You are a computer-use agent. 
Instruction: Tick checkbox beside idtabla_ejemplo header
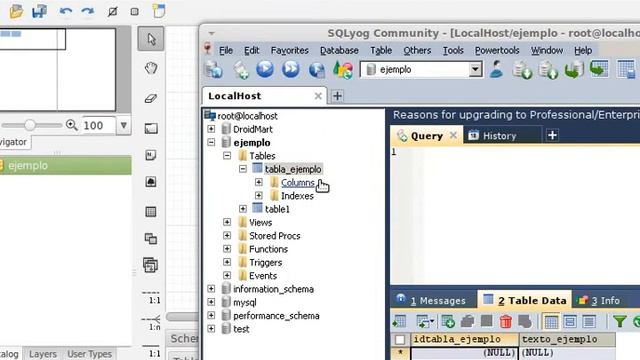pos(400,339)
